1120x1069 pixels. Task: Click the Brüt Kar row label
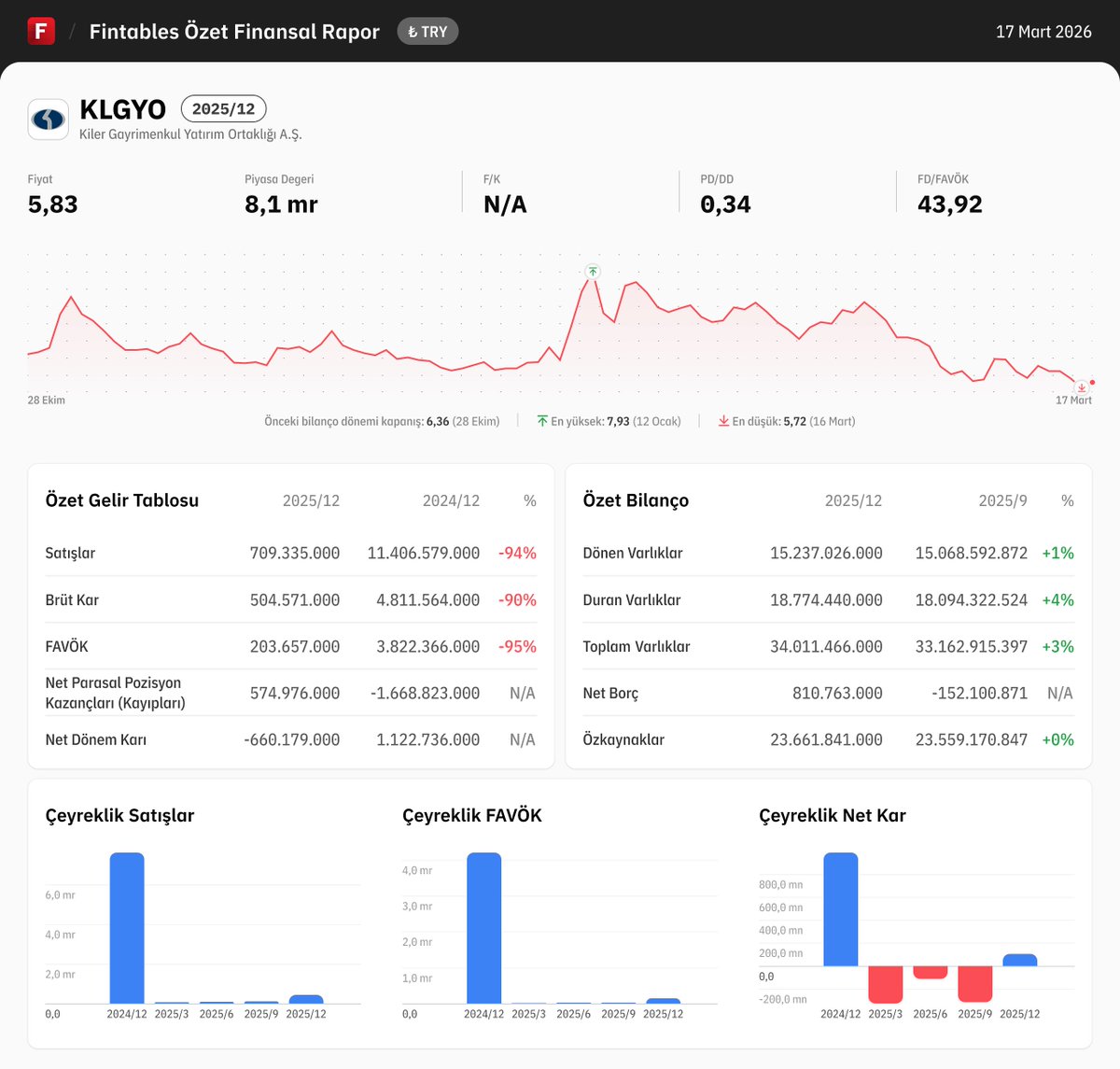pyautogui.click(x=72, y=599)
